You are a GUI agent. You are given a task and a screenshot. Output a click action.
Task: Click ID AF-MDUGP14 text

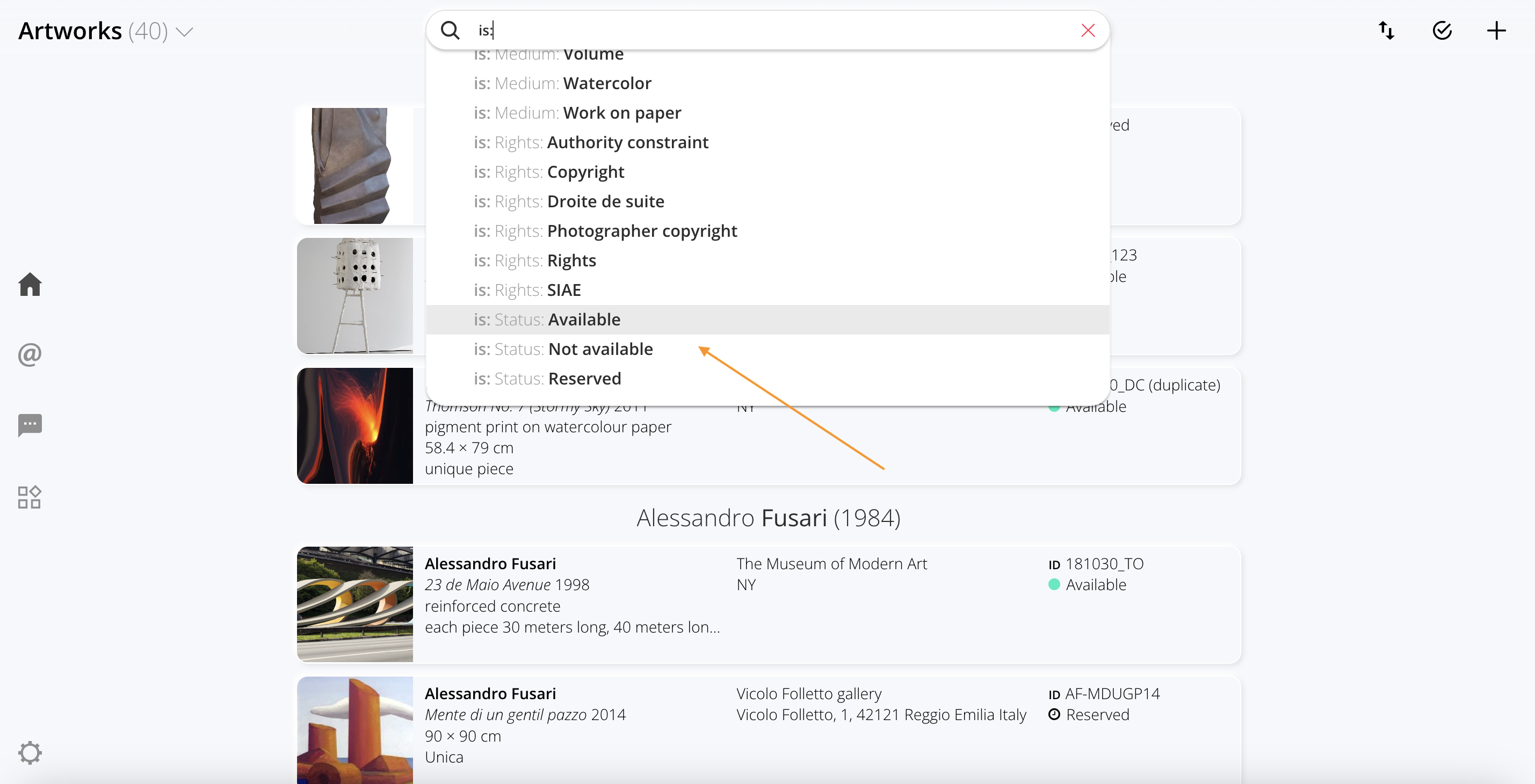1104,693
